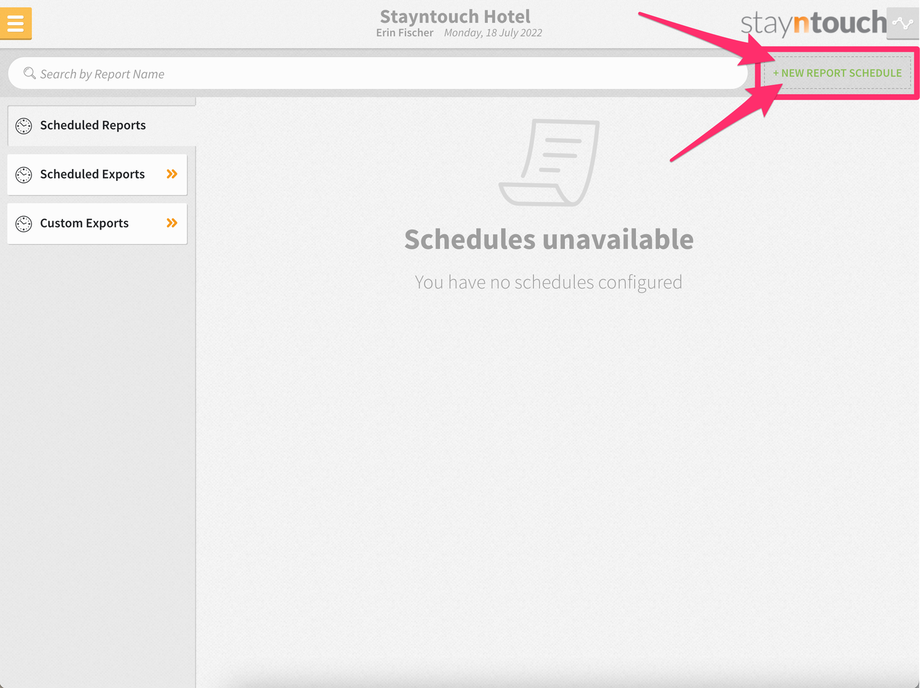Click the analytics graph icon beside the logo
The height and width of the screenshot is (688, 920).
click(x=902, y=23)
